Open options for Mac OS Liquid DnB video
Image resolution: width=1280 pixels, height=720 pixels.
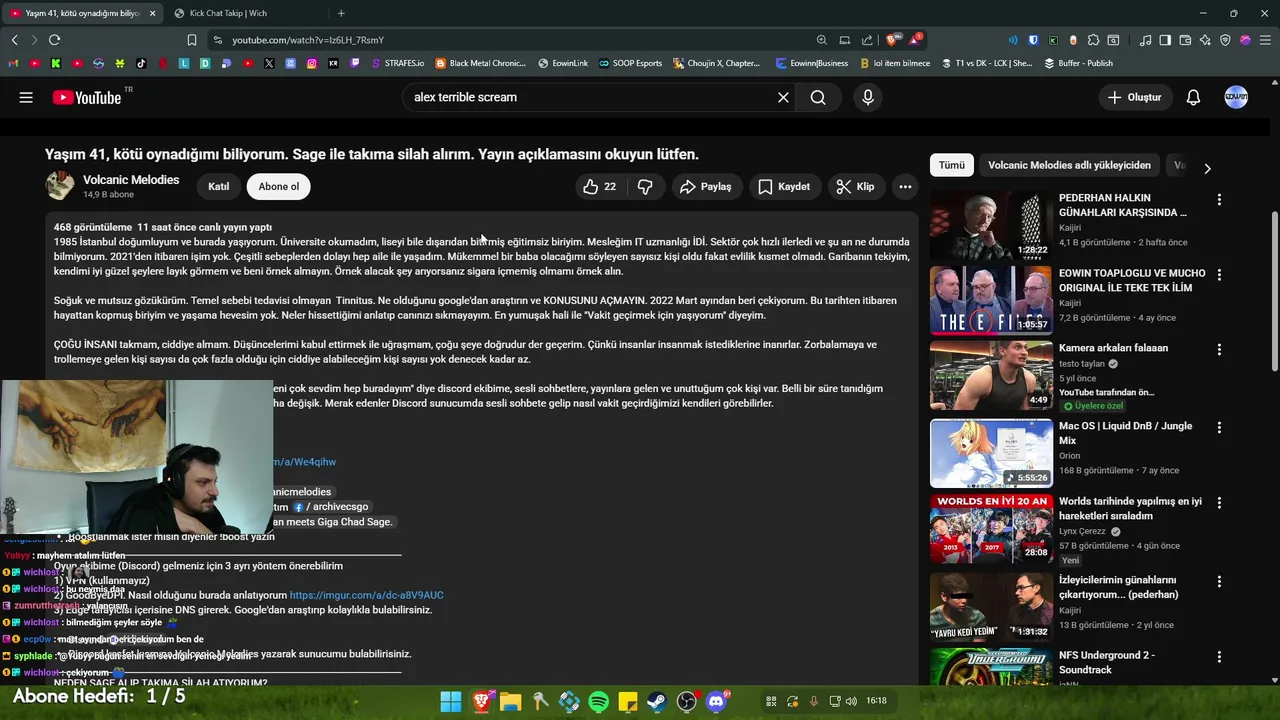click(x=1218, y=427)
